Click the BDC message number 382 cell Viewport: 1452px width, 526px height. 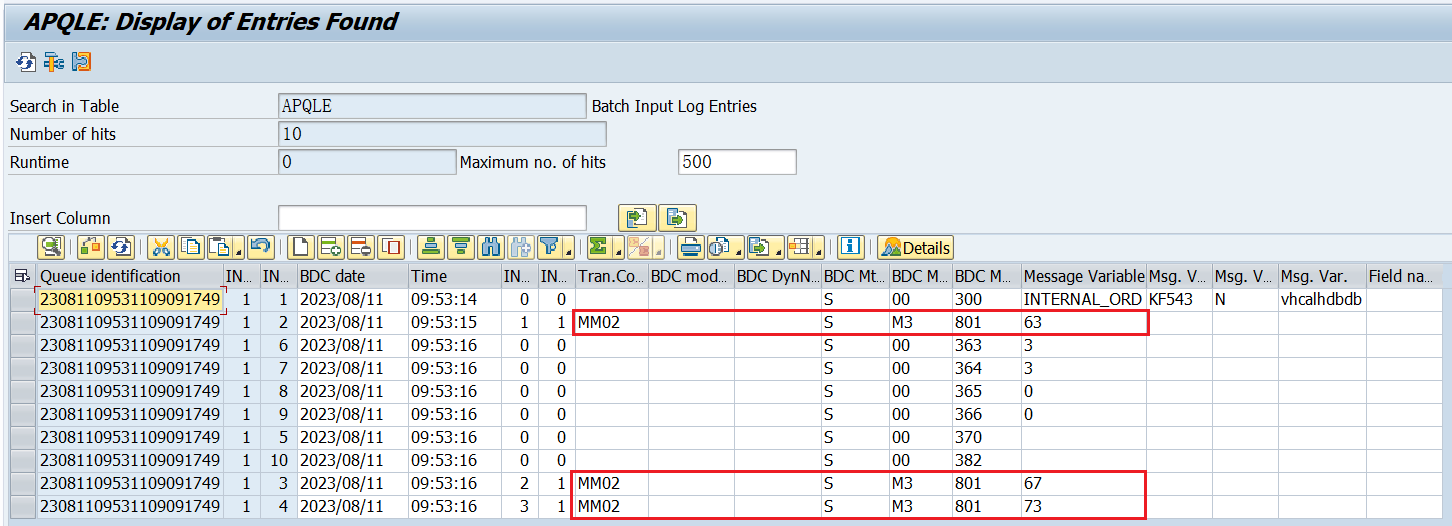click(x=986, y=460)
